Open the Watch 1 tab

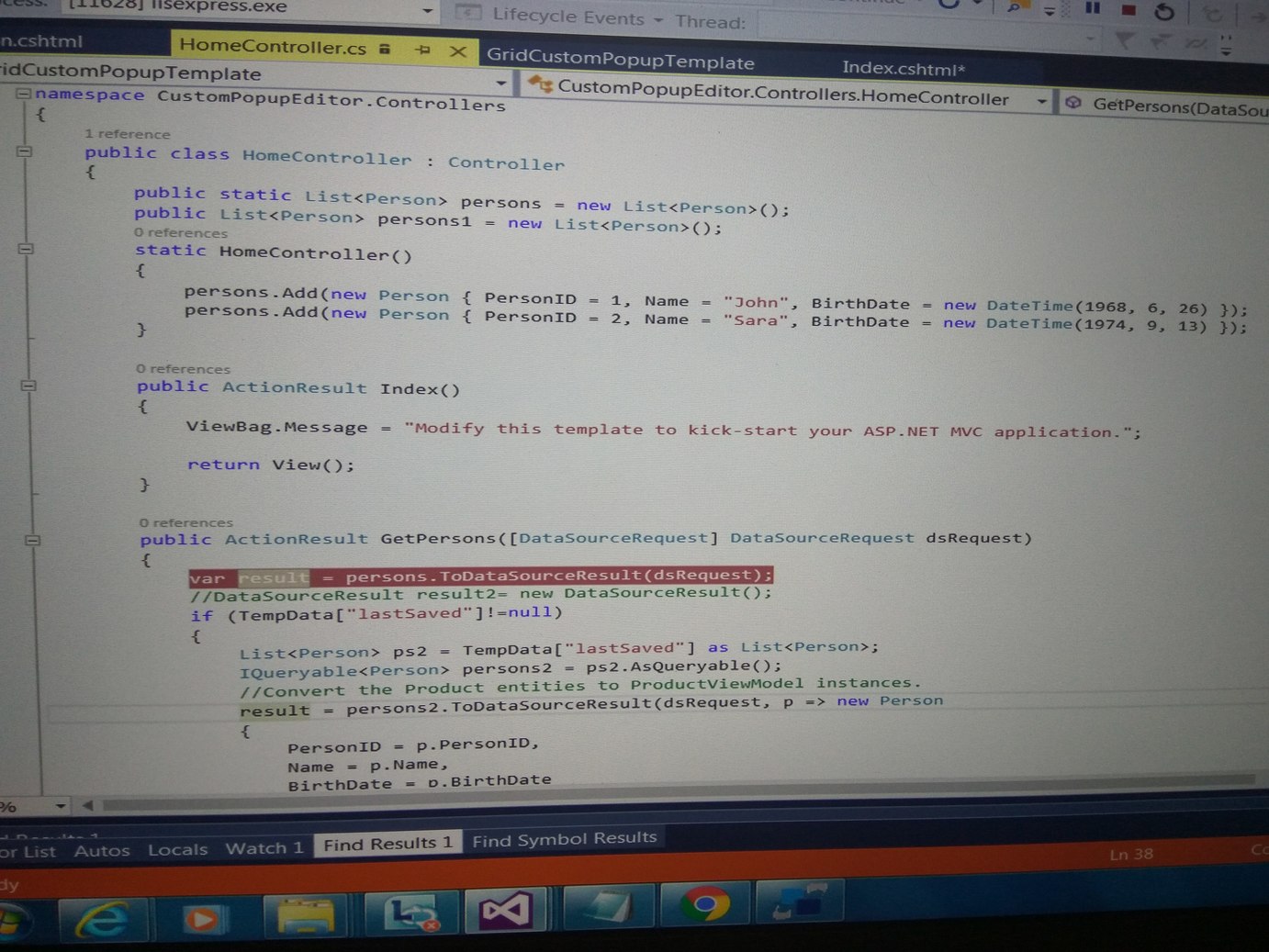(264, 847)
